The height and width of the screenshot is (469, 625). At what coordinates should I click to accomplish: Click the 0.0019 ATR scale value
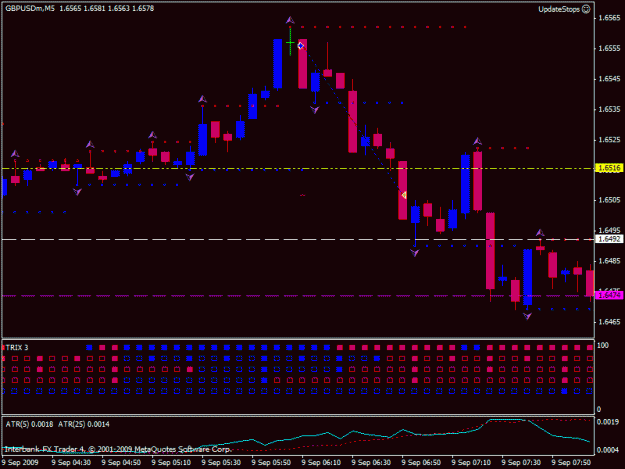[x=608, y=422]
